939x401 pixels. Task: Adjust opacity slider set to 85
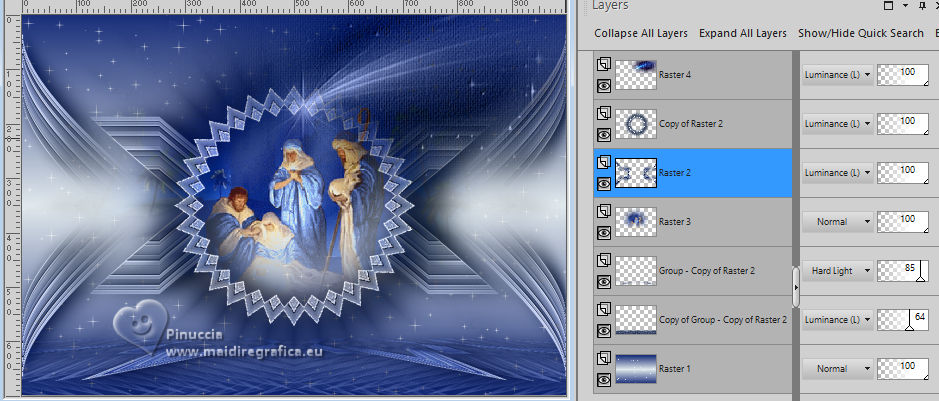(903, 271)
